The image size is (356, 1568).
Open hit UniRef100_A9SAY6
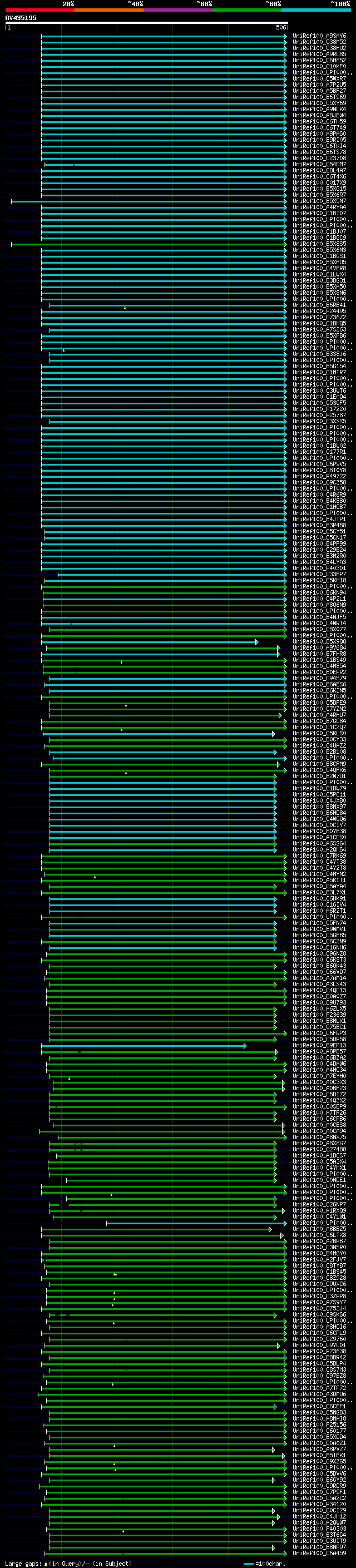pyautogui.click(x=319, y=36)
